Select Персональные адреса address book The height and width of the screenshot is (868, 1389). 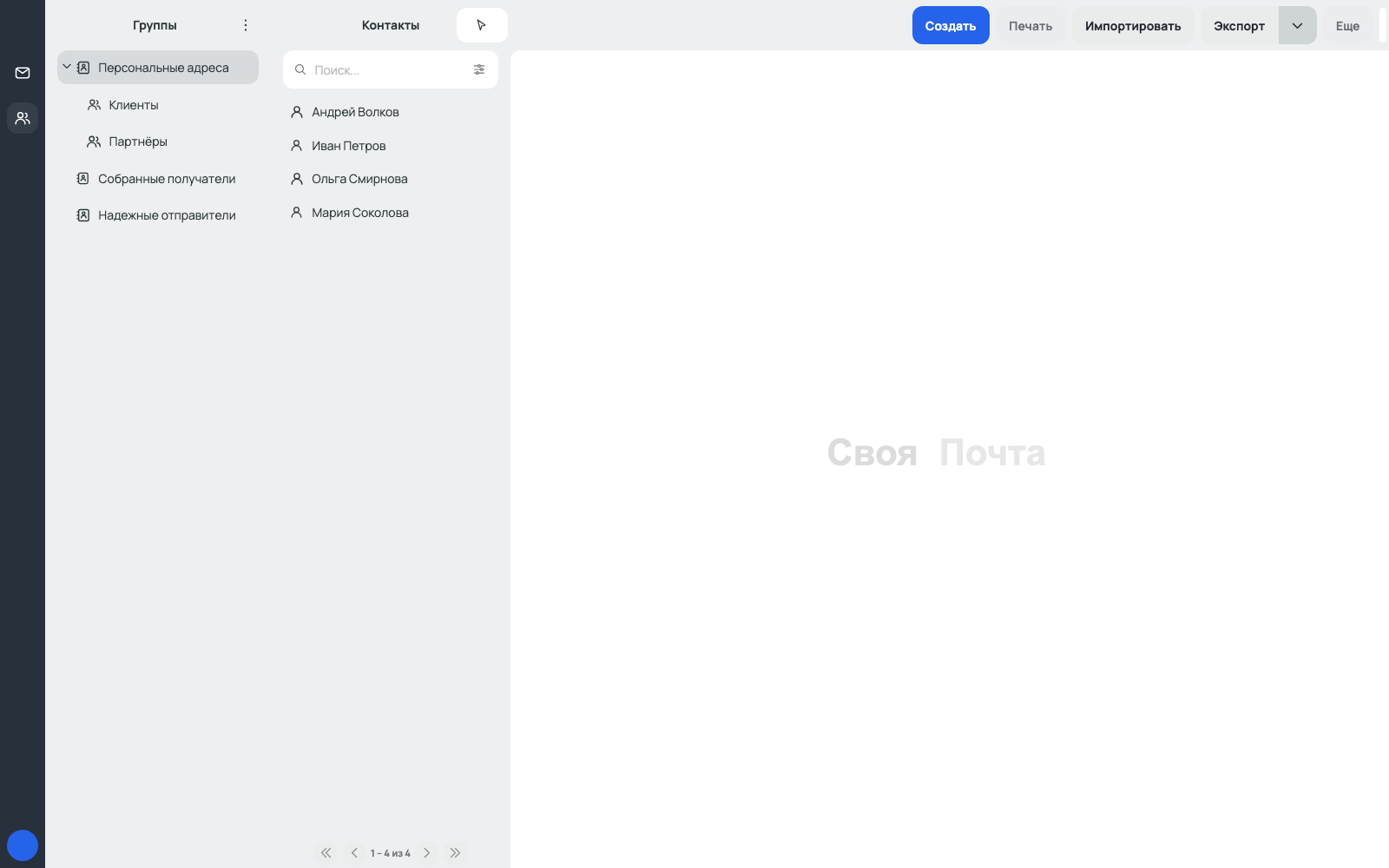[158, 67]
